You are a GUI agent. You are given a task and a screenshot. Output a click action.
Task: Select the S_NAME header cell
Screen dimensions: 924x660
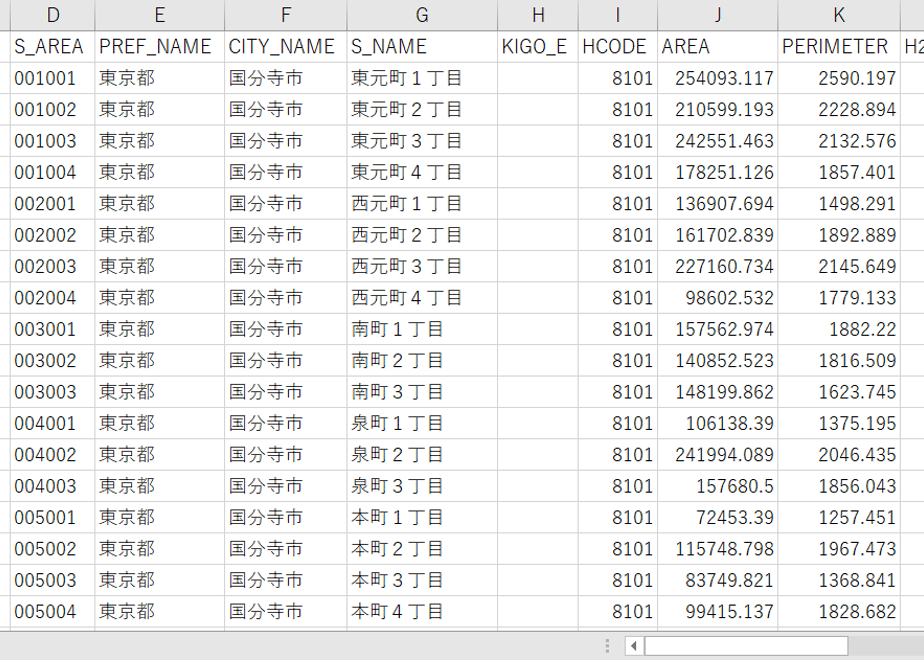422,47
